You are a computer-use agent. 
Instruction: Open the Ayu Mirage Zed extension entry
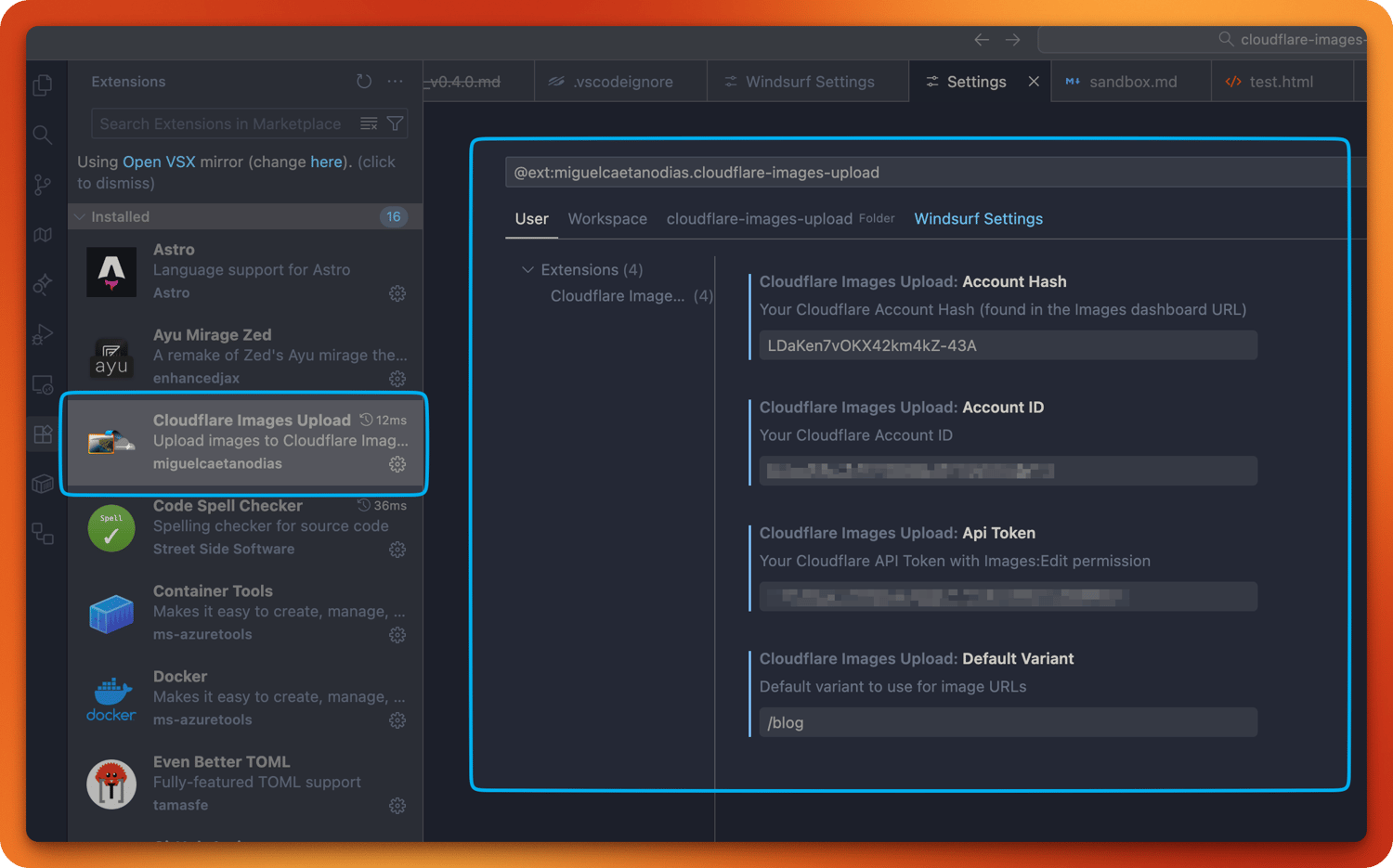245,356
